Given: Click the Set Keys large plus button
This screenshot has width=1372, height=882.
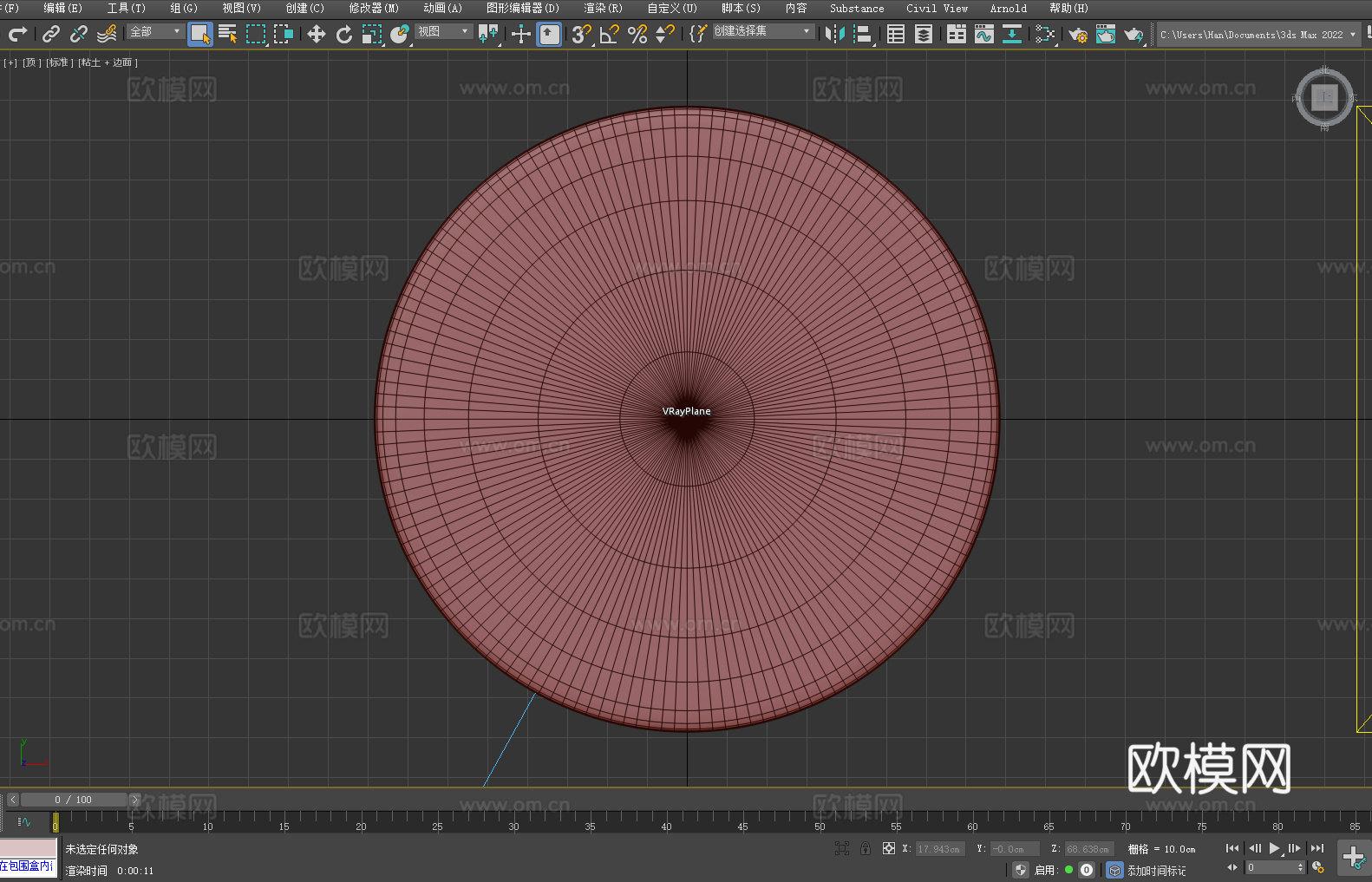Looking at the screenshot, I should click(1354, 858).
